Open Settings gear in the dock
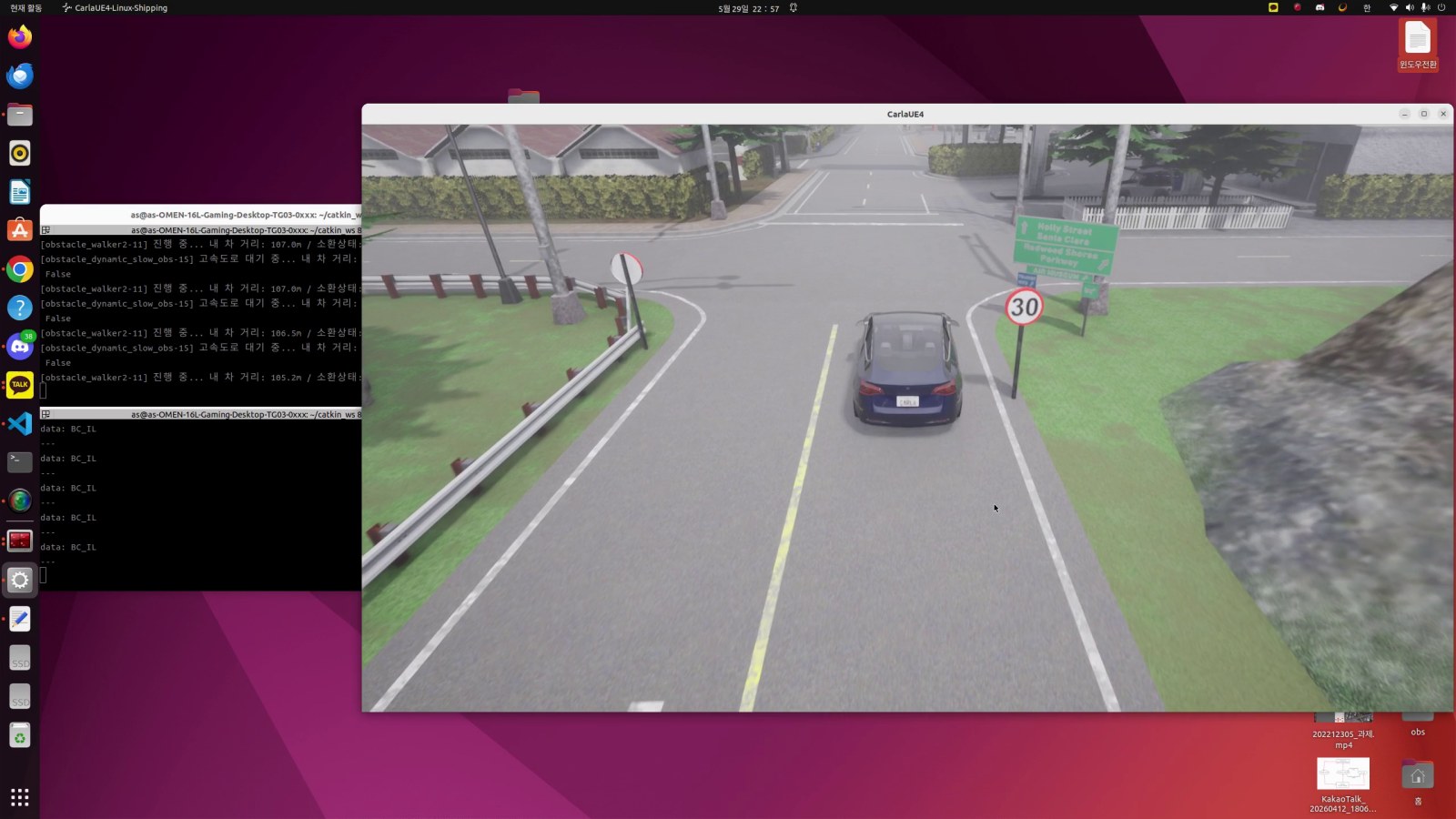Screen dimensions: 1456x819 tap(20, 580)
